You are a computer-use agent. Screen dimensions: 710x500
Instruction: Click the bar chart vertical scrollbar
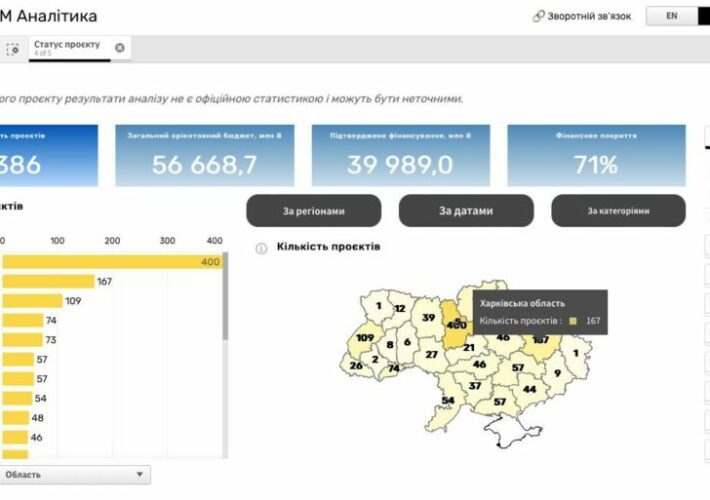pyautogui.click(x=224, y=300)
